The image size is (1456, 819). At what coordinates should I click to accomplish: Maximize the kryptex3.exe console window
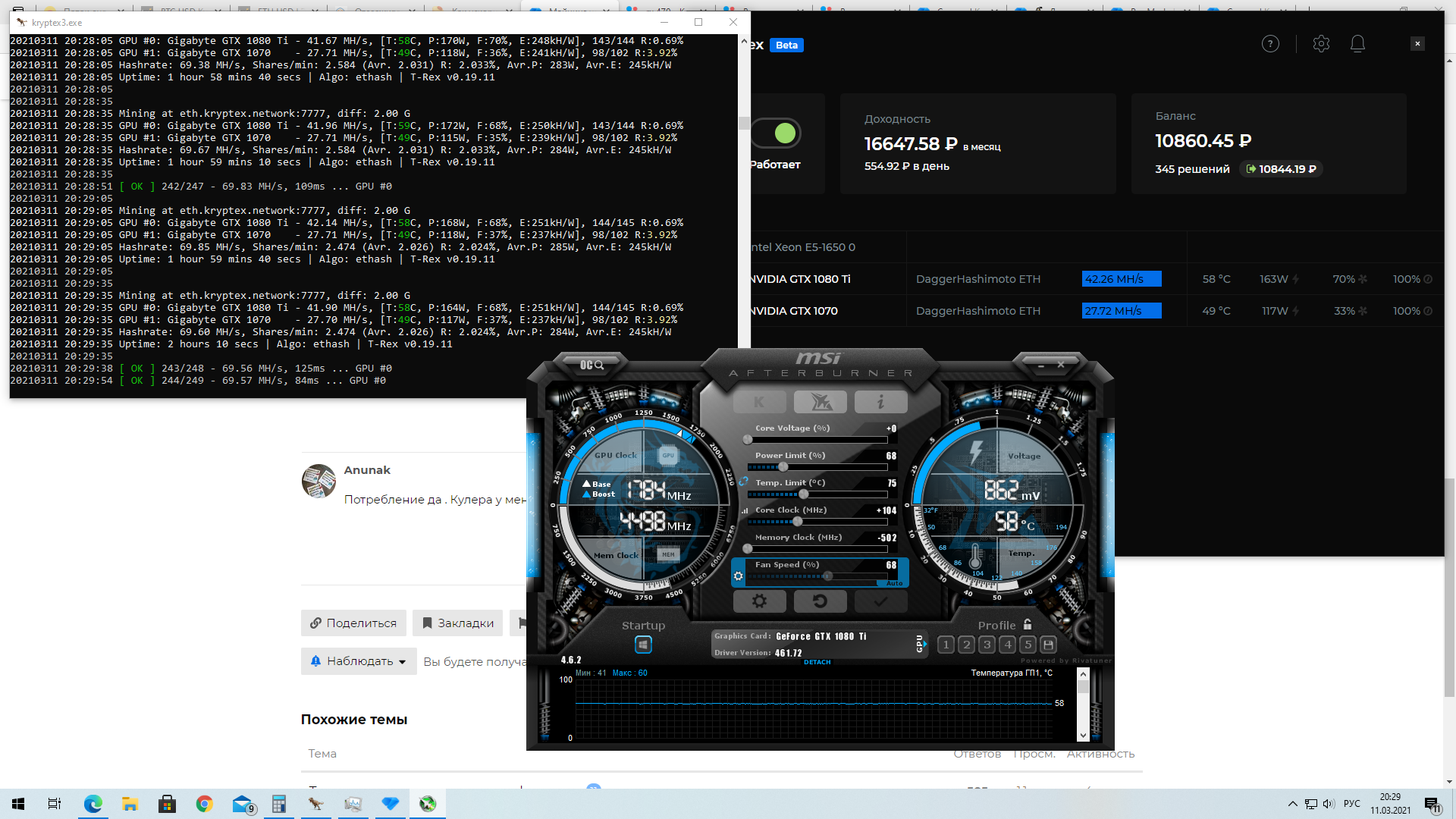pyautogui.click(x=698, y=22)
